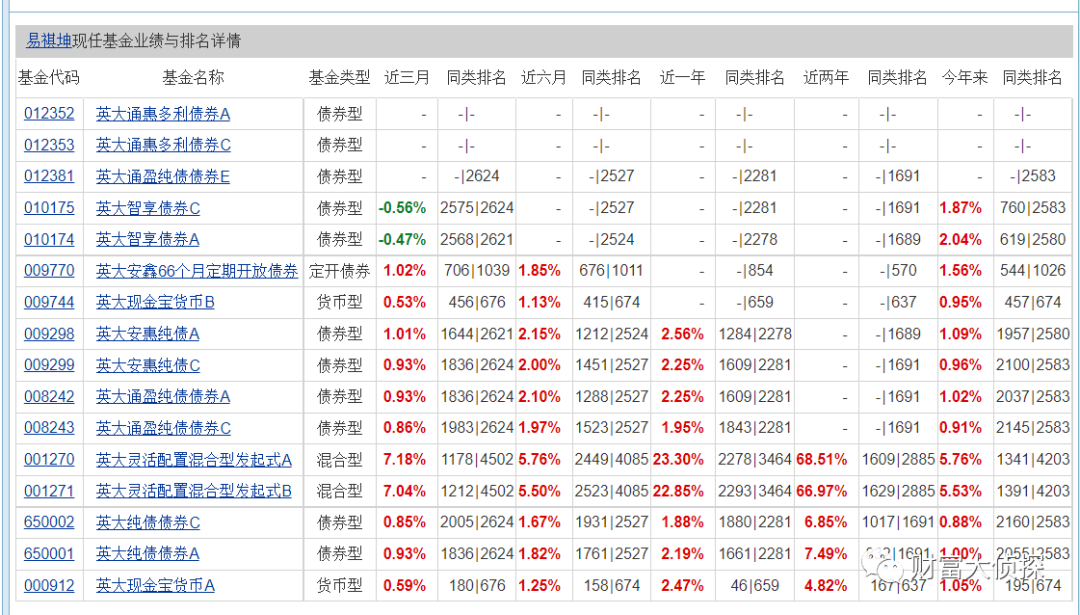Open fund code 650002 link
Screen dimensions: 1080x615
coord(49,522)
